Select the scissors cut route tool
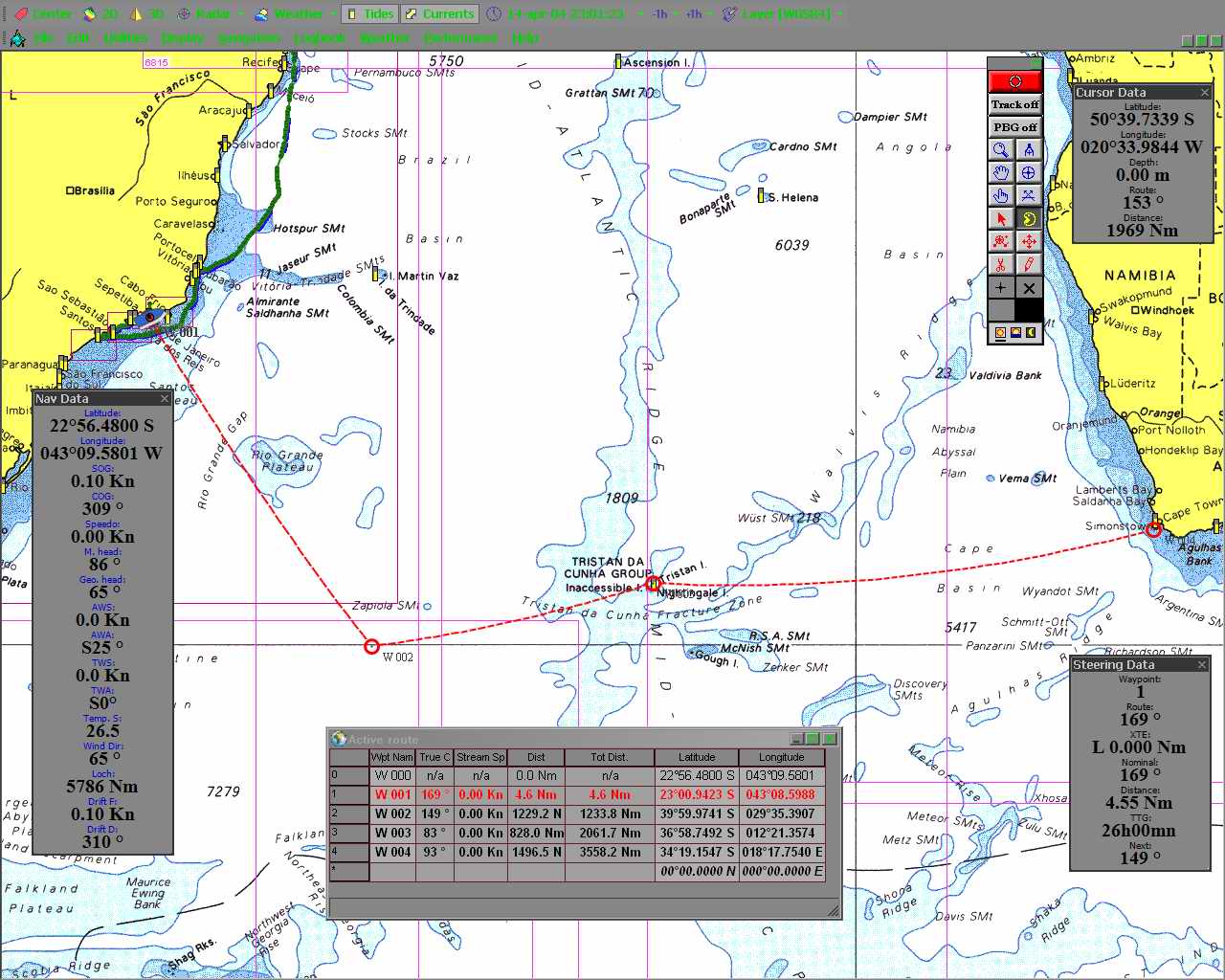1225x980 pixels. pyautogui.click(x=1001, y=264)
